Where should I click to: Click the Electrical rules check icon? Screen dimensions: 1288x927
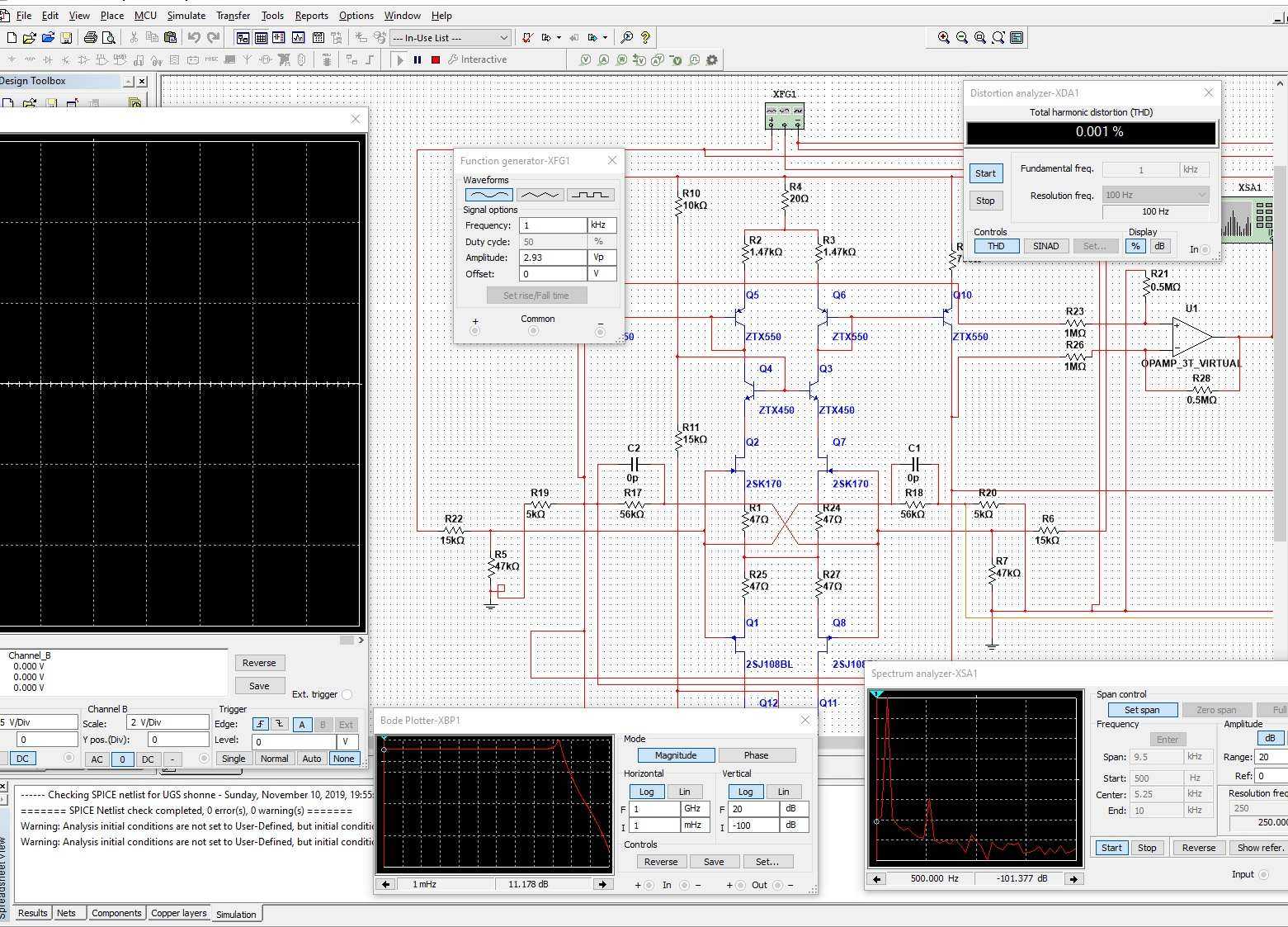528,38
